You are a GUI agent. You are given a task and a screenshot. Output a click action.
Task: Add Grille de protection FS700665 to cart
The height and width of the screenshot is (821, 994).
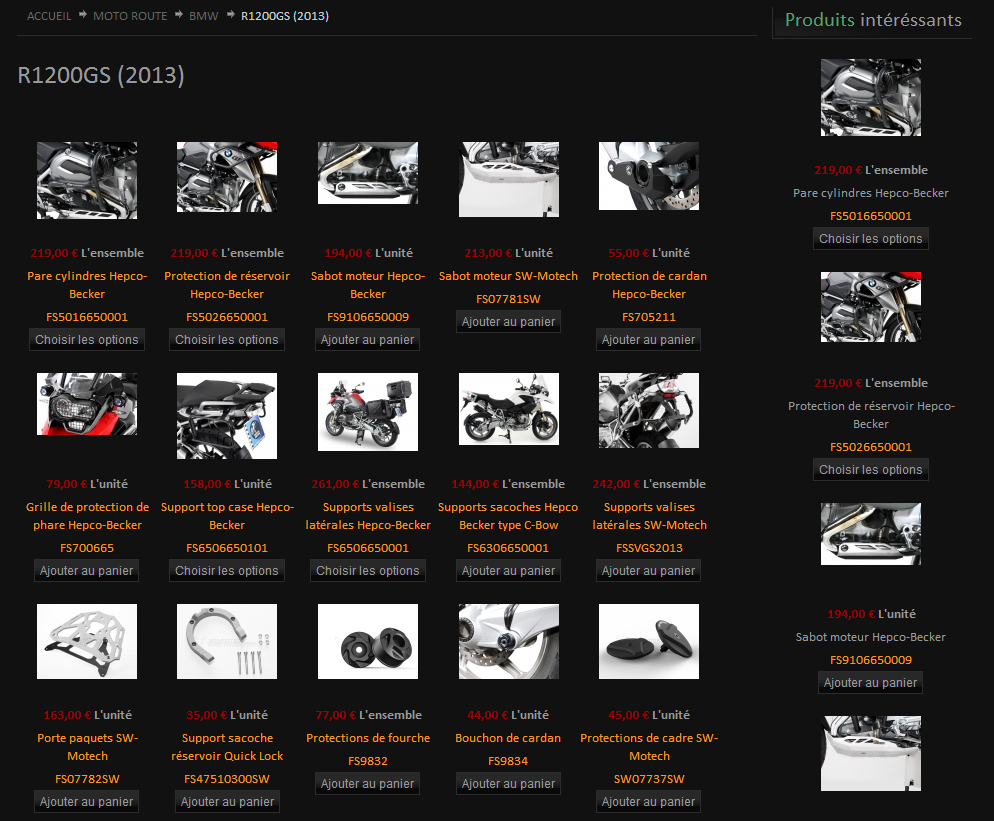[x=87, y=571]
